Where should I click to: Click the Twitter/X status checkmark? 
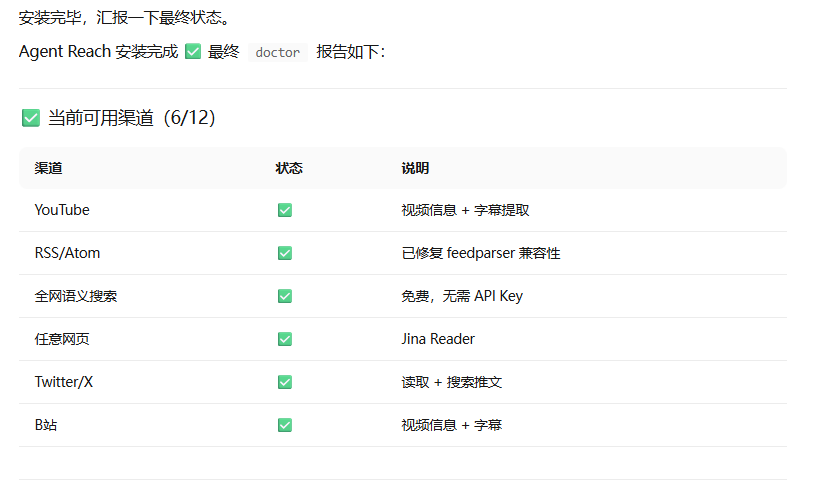coord(285,382)
